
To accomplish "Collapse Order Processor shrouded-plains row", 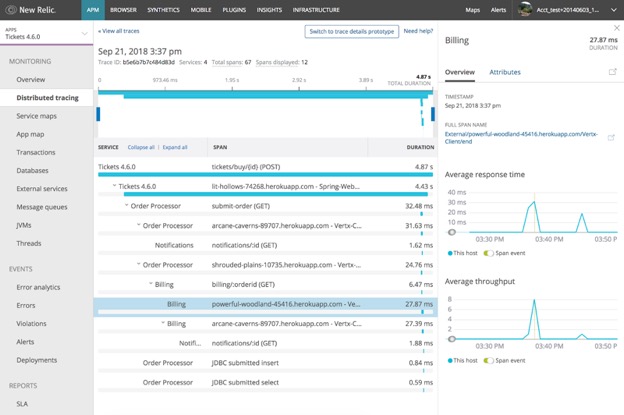I will click(x=138, y=264).
